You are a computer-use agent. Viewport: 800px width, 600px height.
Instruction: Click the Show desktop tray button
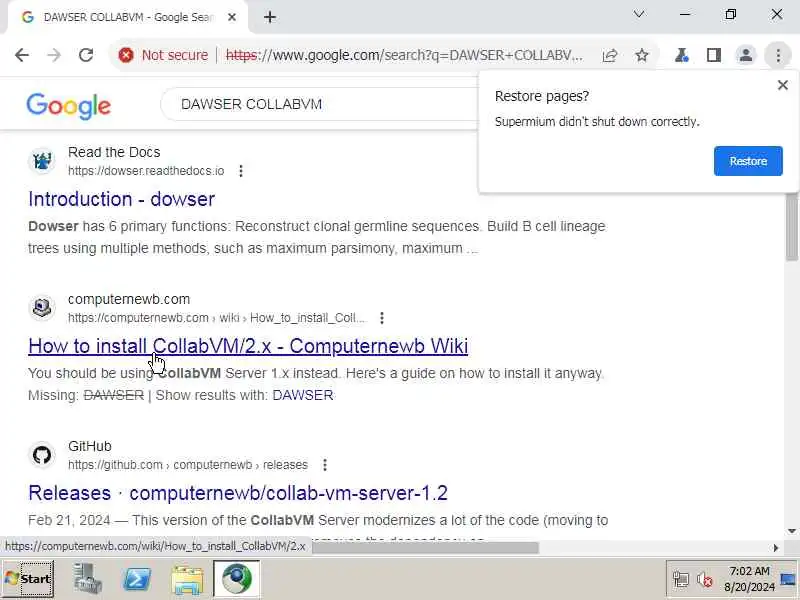point(789,579)
